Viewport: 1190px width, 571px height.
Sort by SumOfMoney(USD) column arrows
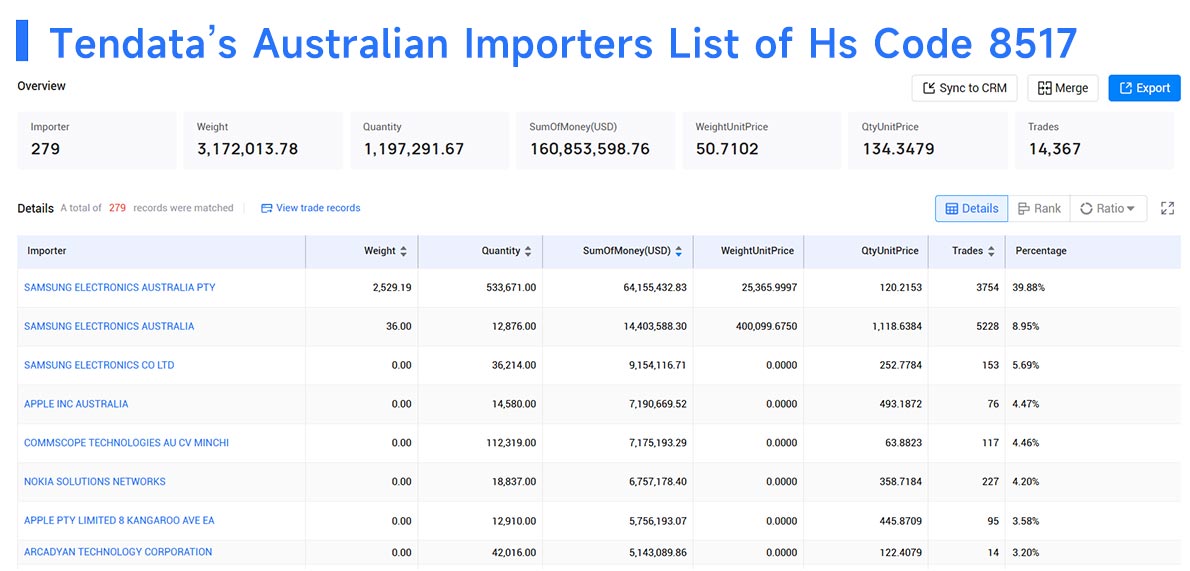678,251
